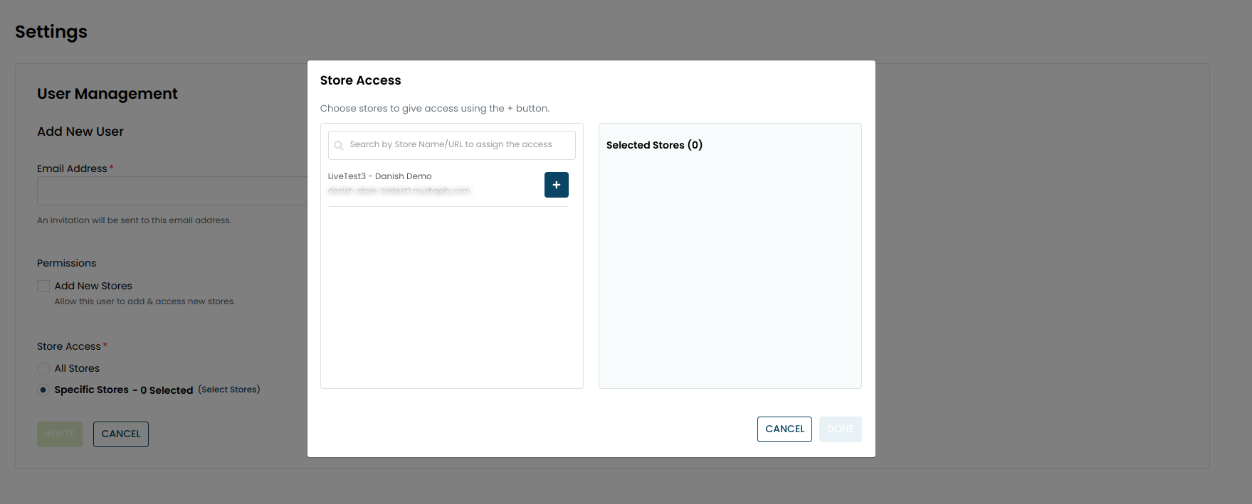
Task: Click the search magnifier icon
Action: pos(339,146)
